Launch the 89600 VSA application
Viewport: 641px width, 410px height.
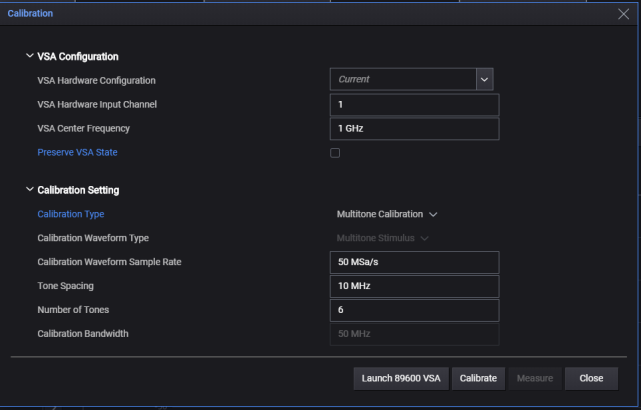[401, 379]
